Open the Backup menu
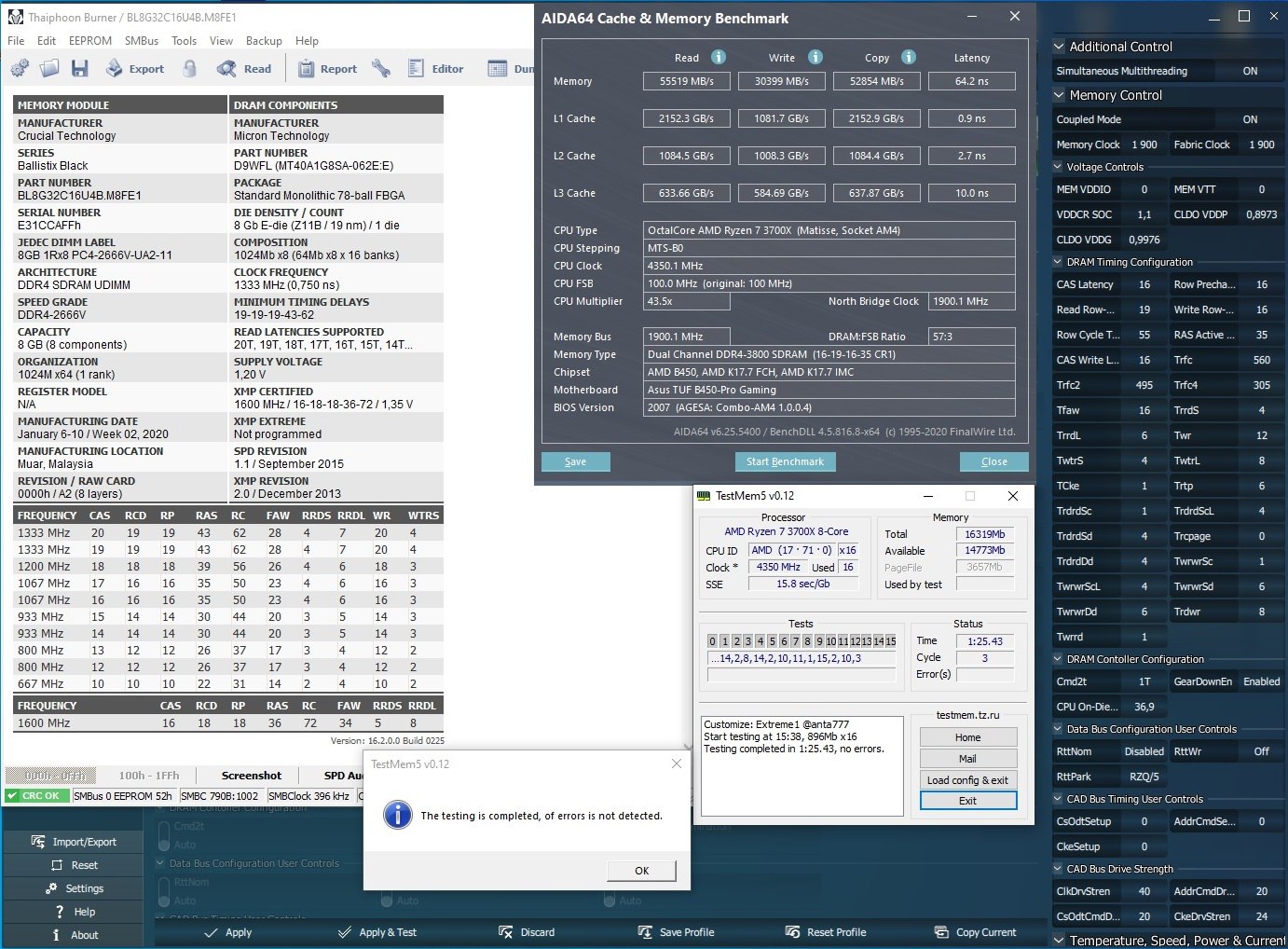The width and height of the screenshot is (1288, 949). pyautogui.click(x=264, y=41)
